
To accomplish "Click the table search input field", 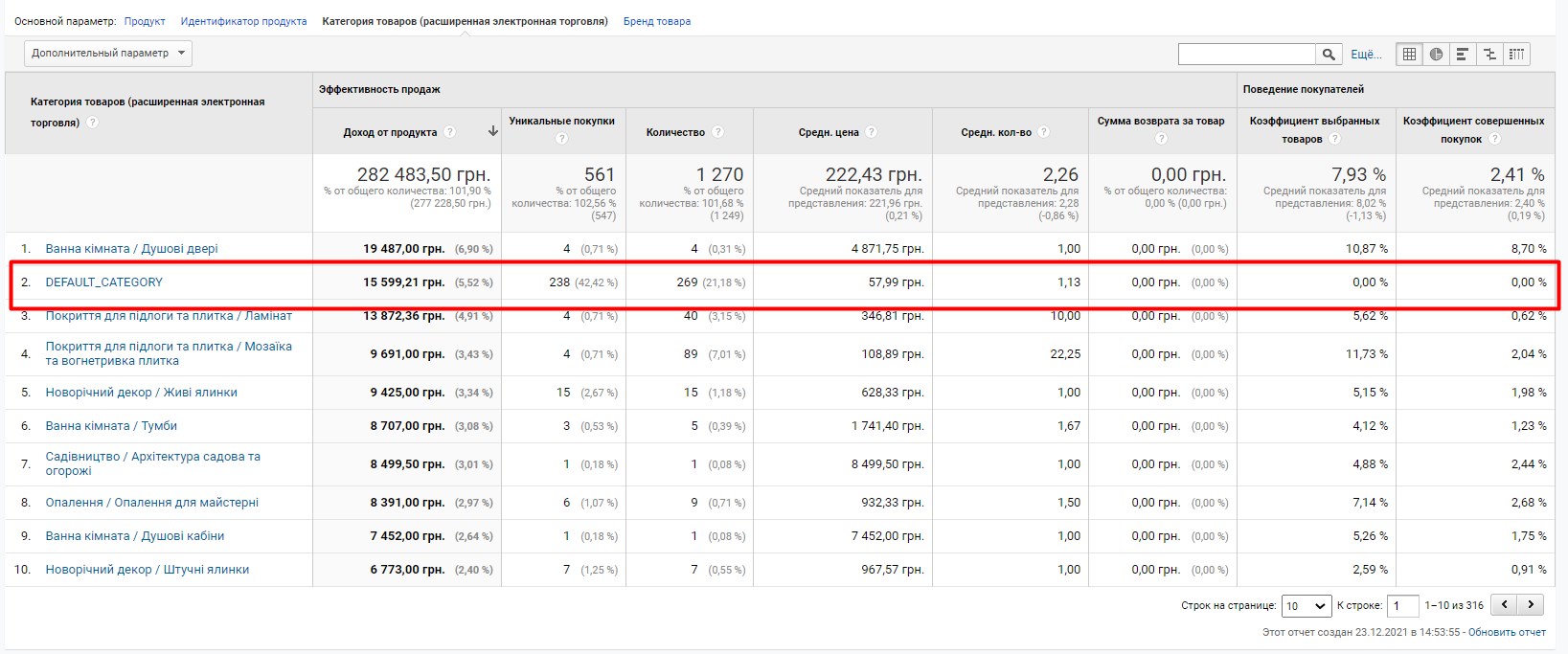I will (x=1246, y=55).
